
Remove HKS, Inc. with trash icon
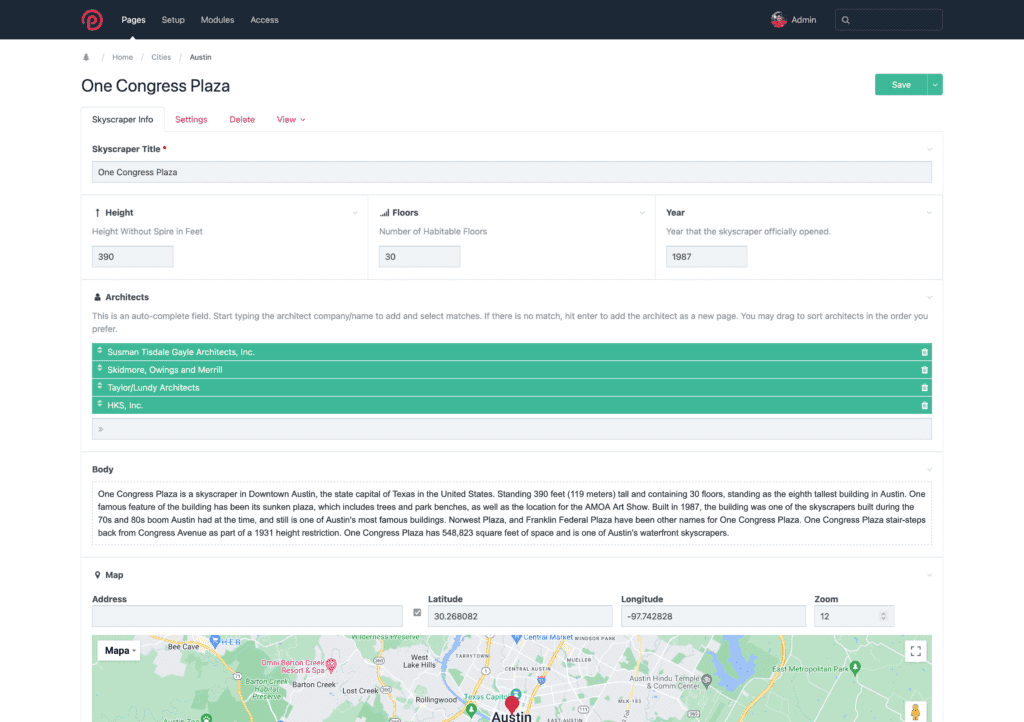click(924, 405)
